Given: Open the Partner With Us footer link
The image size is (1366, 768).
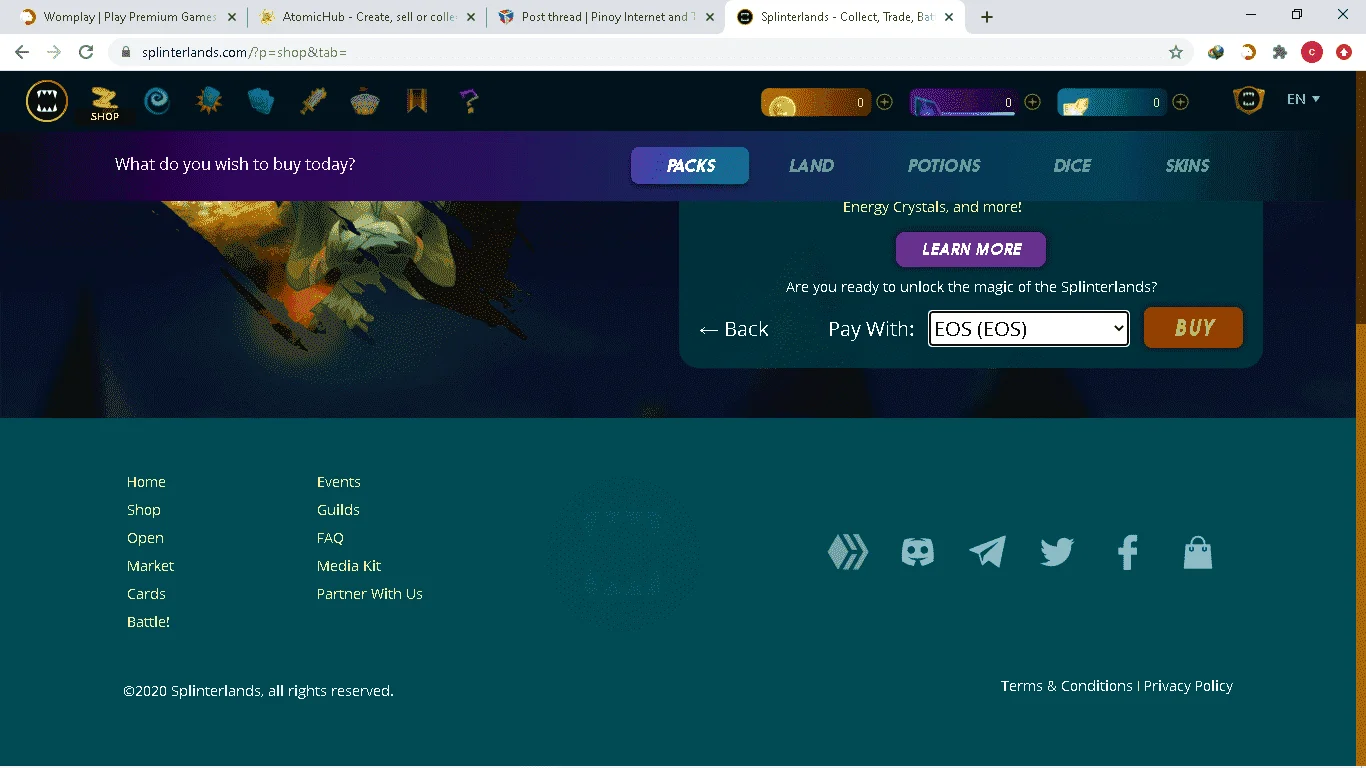Looking at the screenshot, I should coord(370,594).
